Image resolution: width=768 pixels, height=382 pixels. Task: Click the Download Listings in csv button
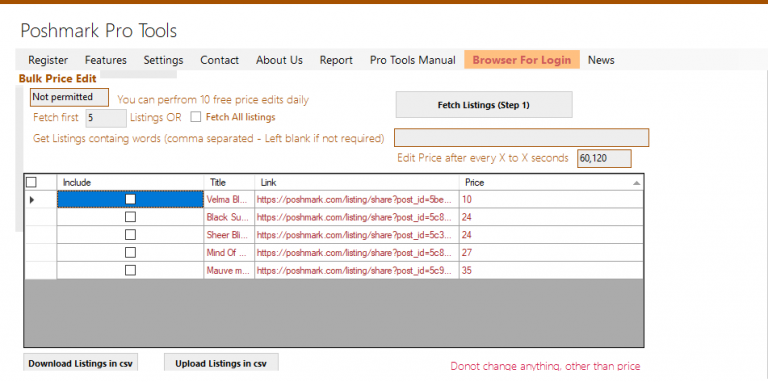coord(81,363)
